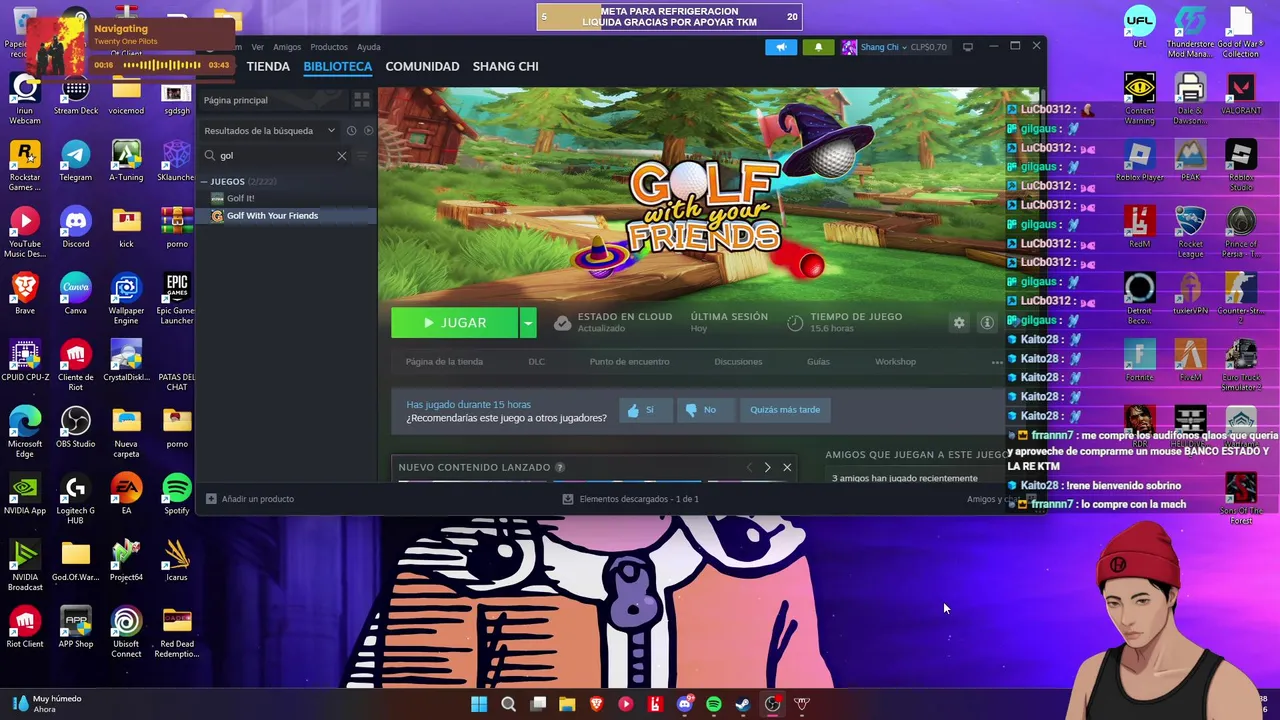Open Discord desktop icon
1280x720 pixels.
pyautogui.click(x=76, y=228)
